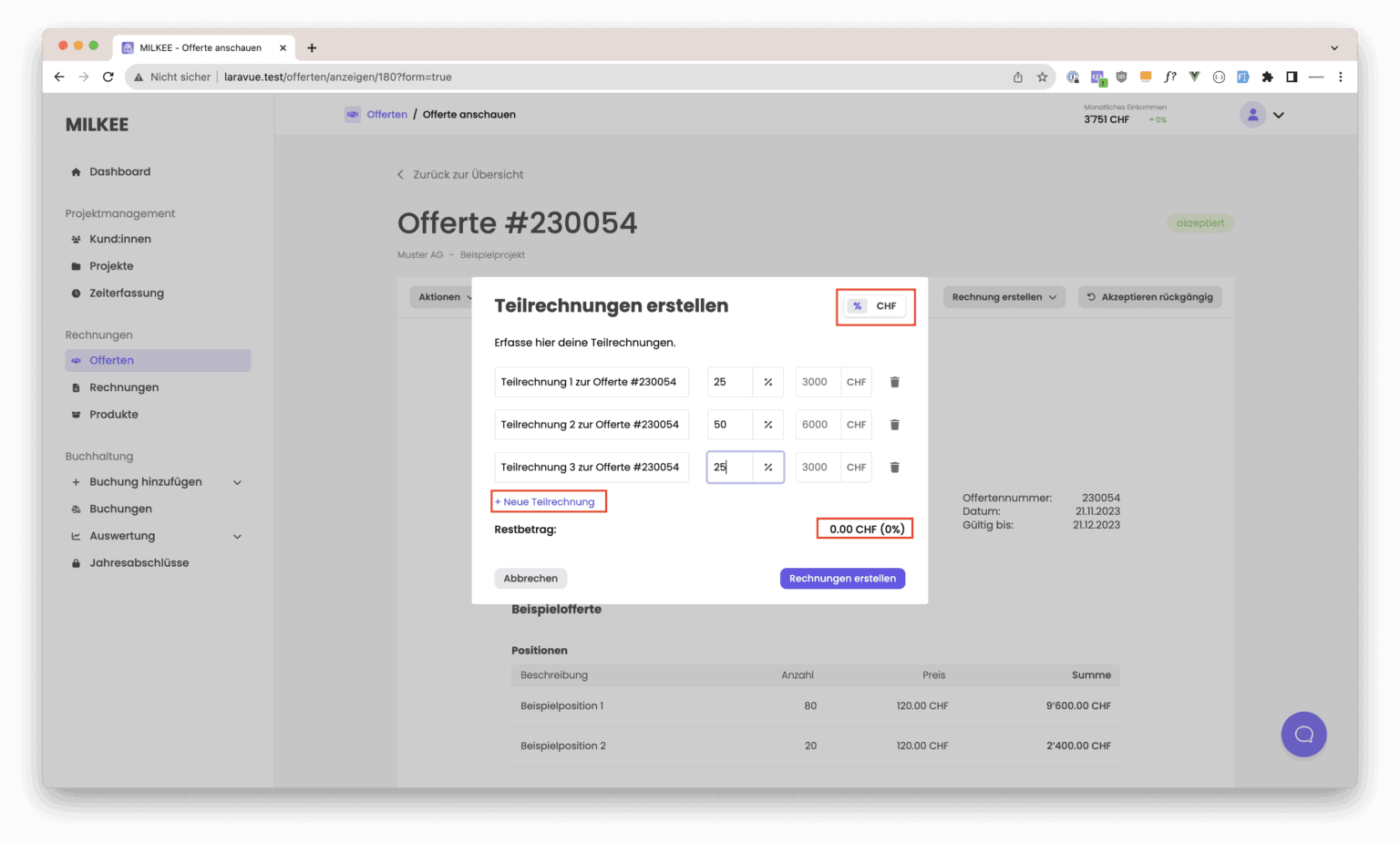Open Rechnung erstellen dropdown
1400x844 pixels.
click(x=1004, y=297)
